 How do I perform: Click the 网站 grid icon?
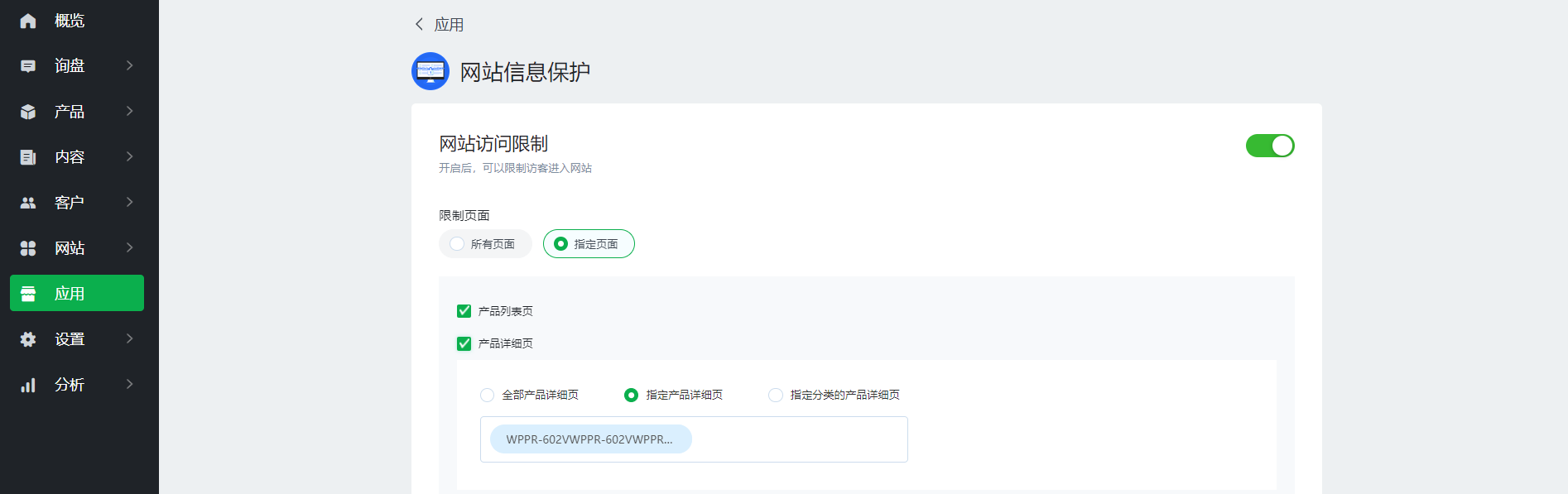click(28, 248)
